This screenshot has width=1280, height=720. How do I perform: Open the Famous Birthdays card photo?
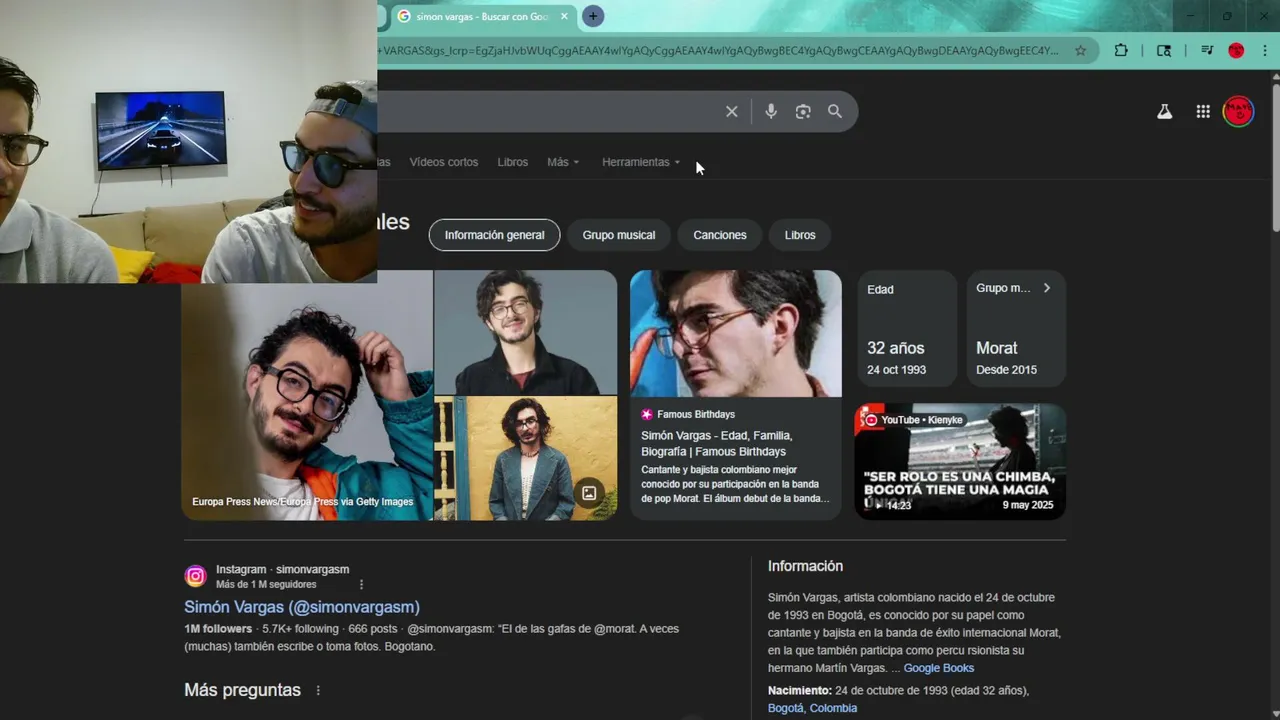click(x=736, y=333)
